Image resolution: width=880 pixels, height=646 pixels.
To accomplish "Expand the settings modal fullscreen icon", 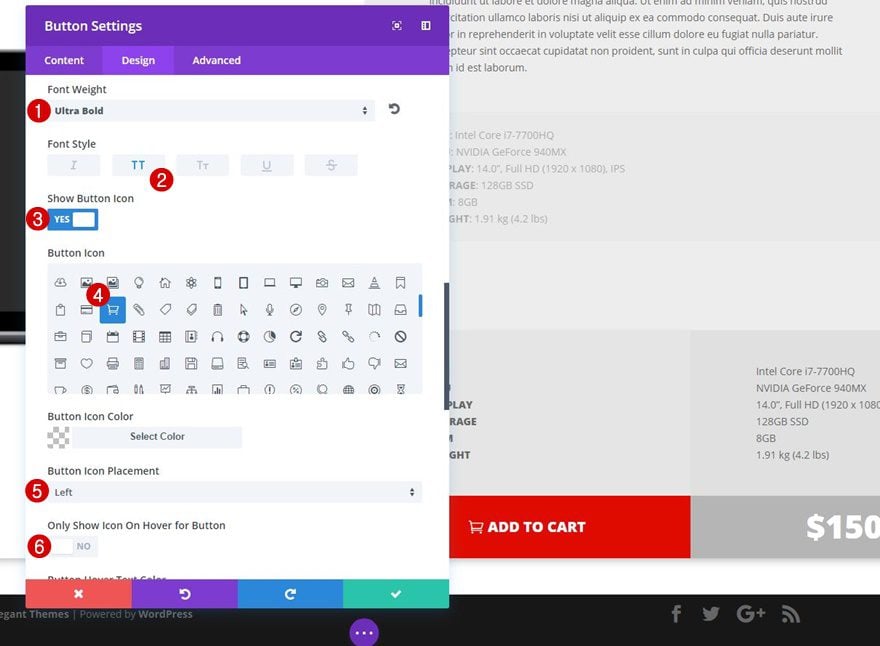I will coord(397,26).
